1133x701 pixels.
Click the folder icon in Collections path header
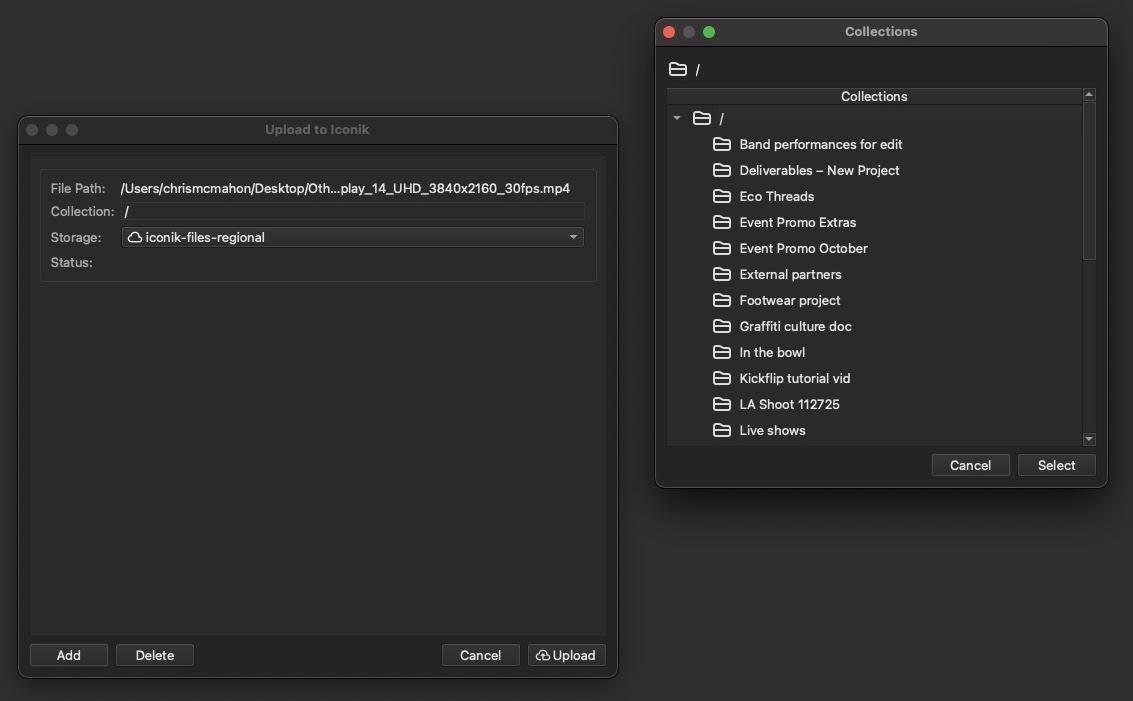click(678, 69)
